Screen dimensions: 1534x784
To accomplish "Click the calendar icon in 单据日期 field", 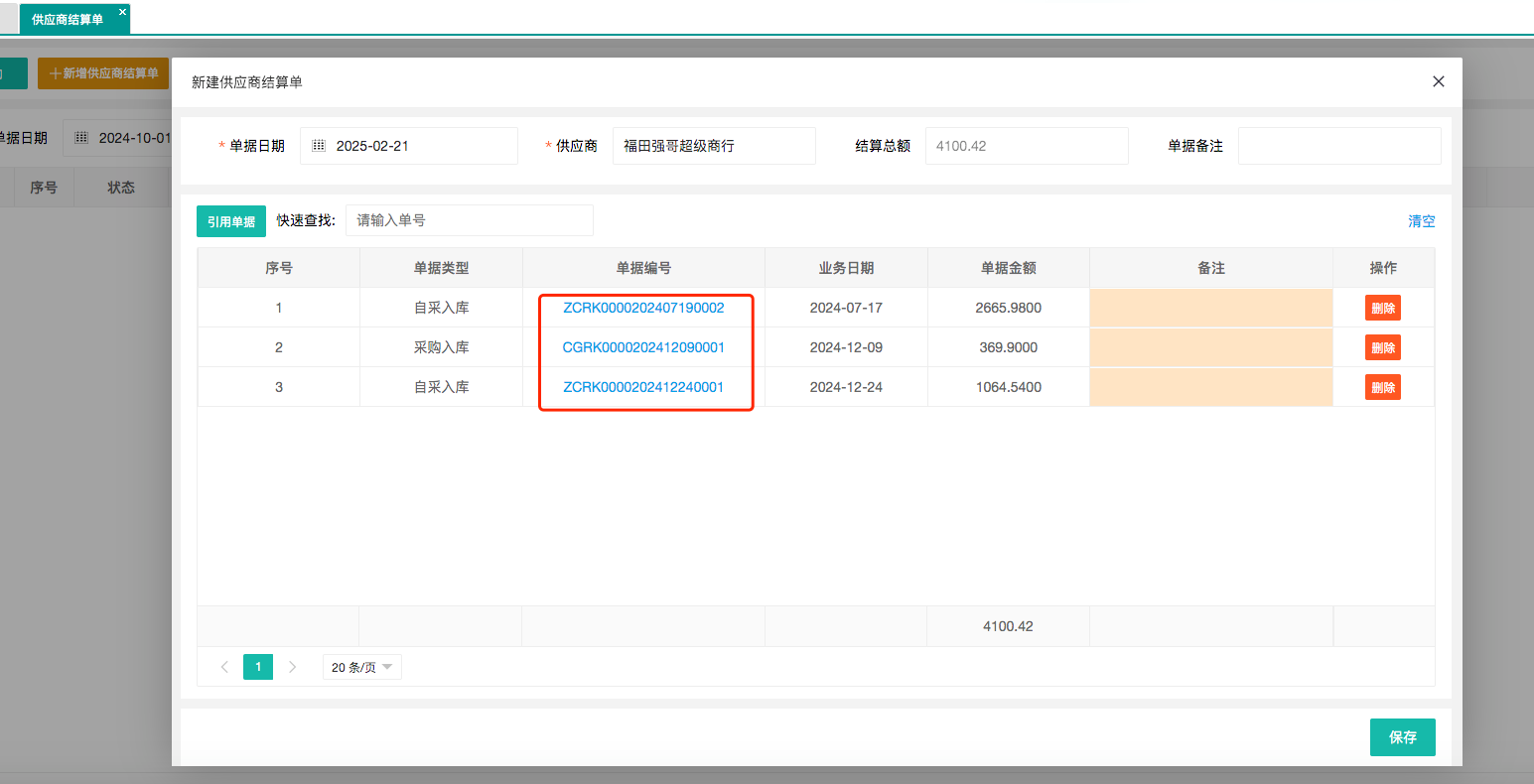I will [319, 146].
